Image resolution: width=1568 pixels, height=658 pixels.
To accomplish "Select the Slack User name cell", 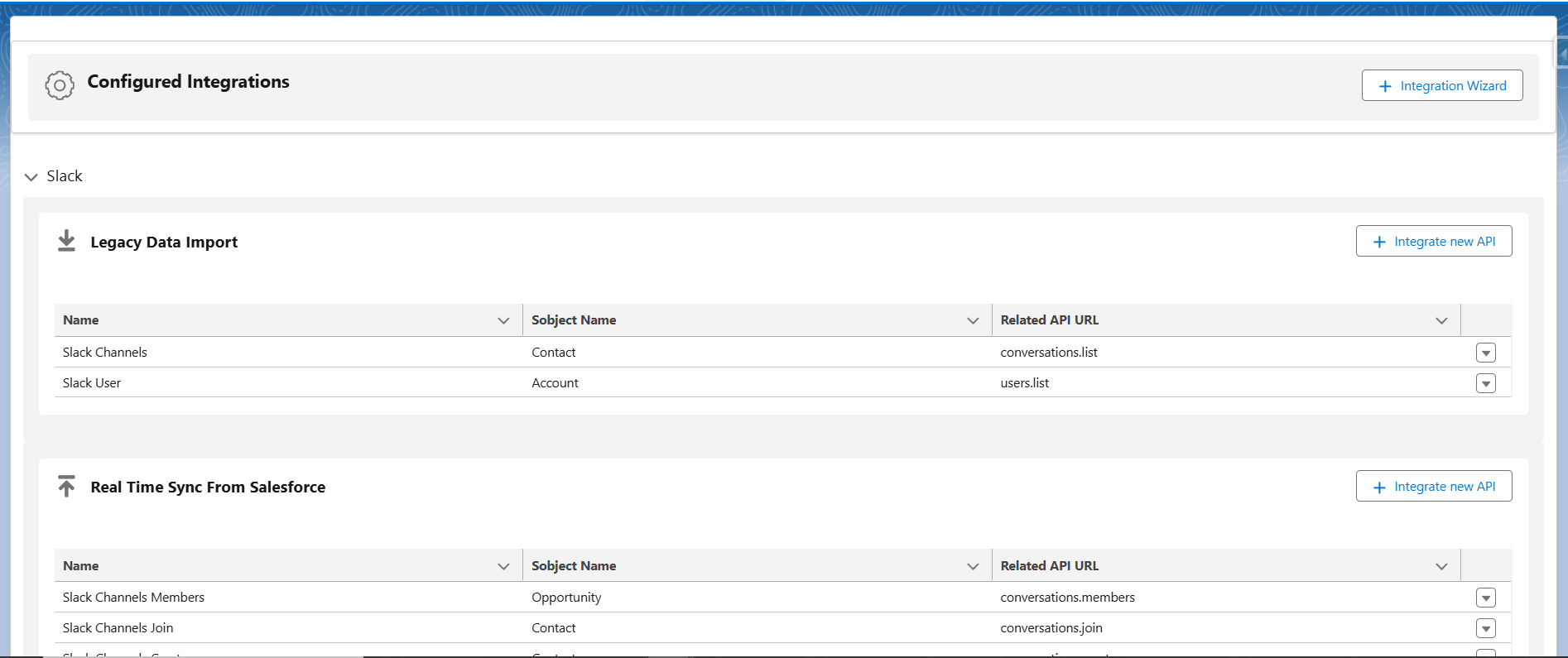I will (x=288, y=382).
